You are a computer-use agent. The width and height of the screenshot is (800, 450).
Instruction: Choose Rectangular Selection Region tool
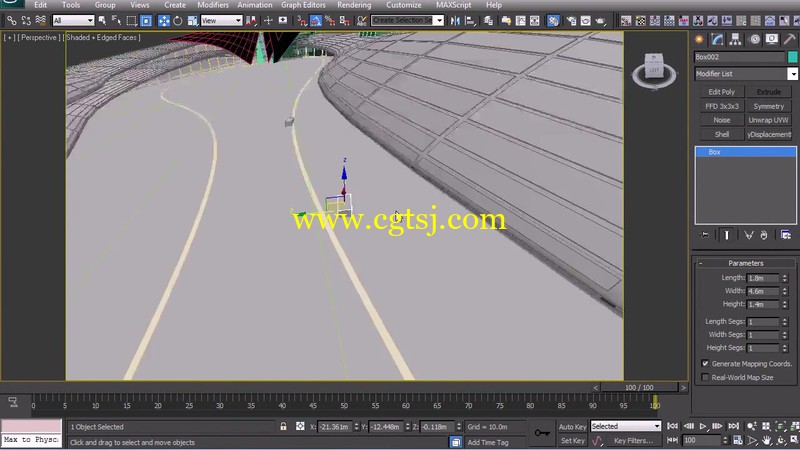tap(132, 20)
